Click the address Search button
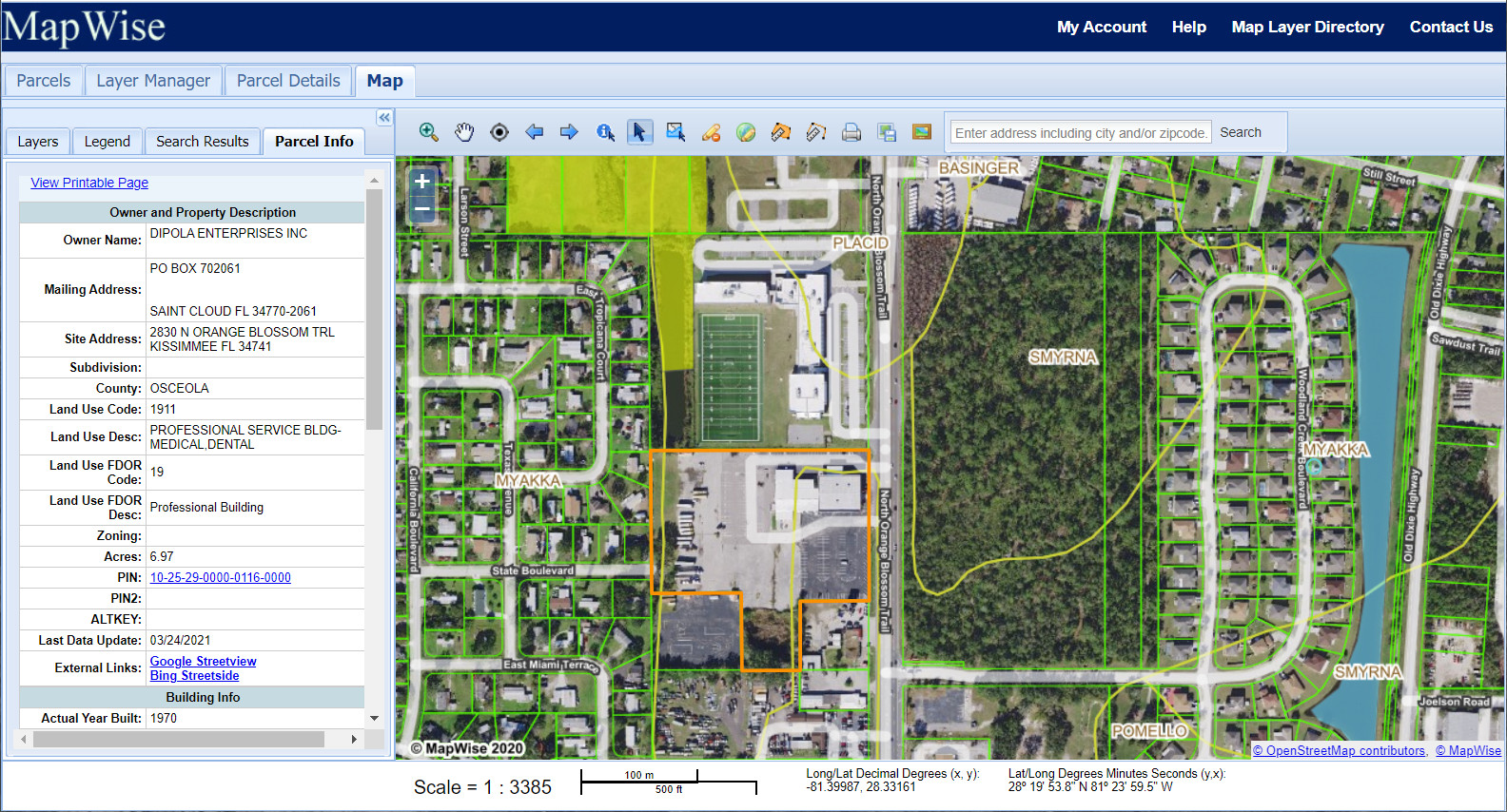The width and height of the screenshot is (1507, 812). 1241,132
